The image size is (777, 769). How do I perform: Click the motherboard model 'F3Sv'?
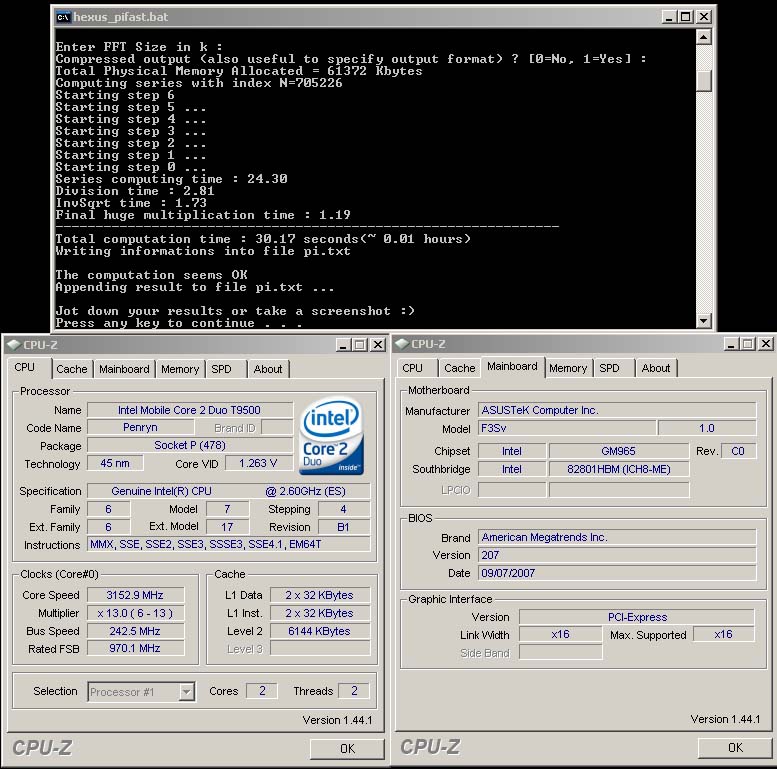tap(567, 428)
